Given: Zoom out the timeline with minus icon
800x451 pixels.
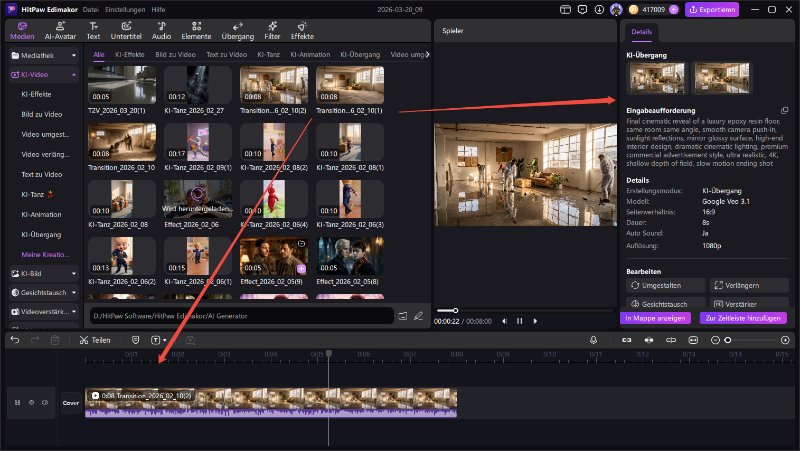Looking at the screenshot, I should [x=715, y=340].
